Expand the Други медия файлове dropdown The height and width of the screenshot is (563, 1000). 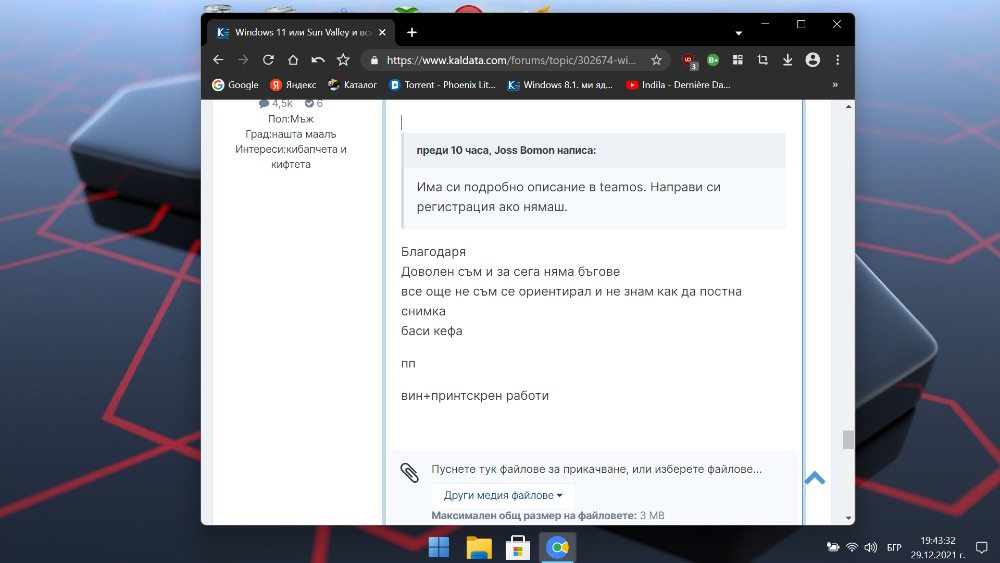pos(503,495)
